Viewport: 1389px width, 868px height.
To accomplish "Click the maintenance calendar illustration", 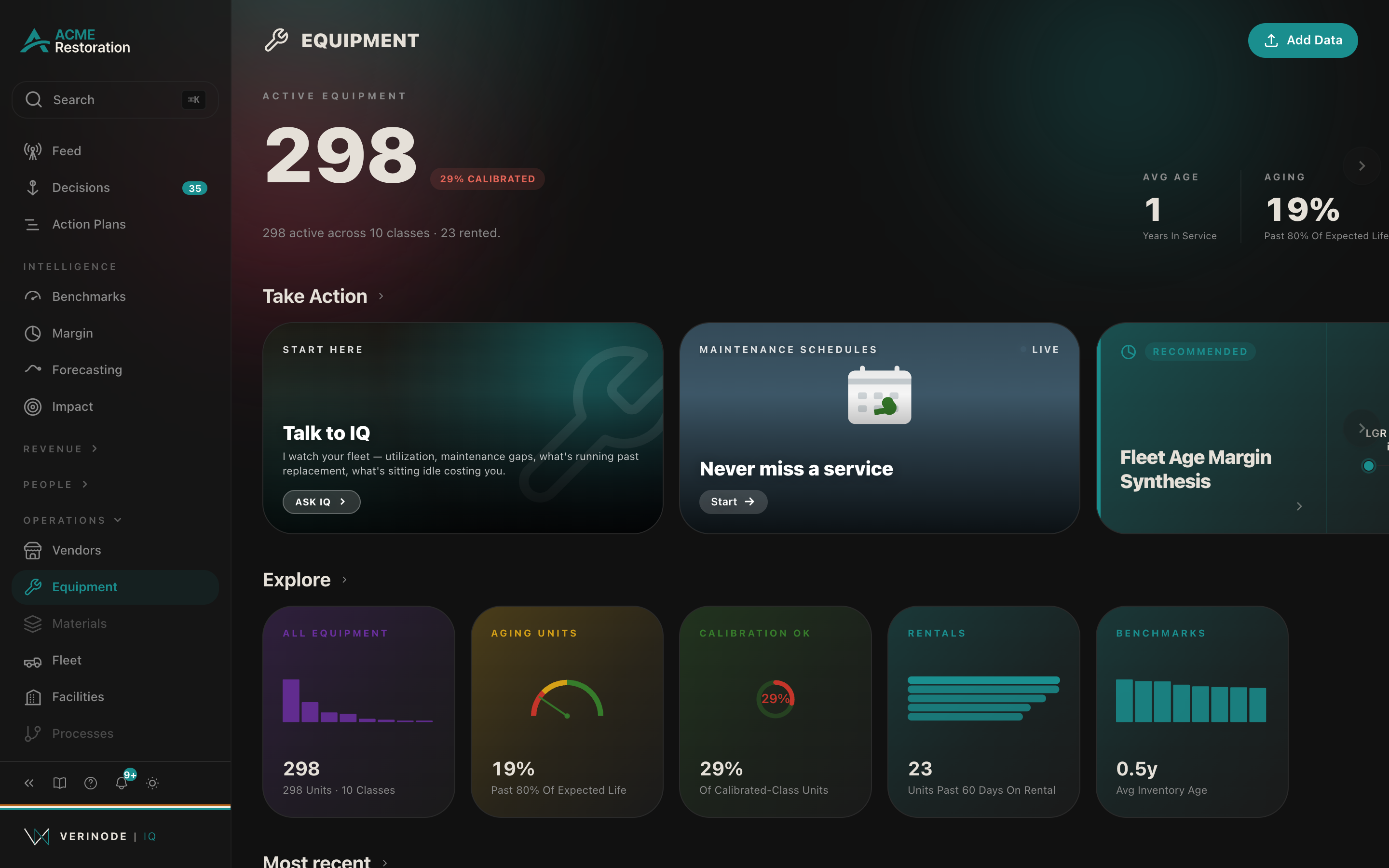I will pos(879,395).
